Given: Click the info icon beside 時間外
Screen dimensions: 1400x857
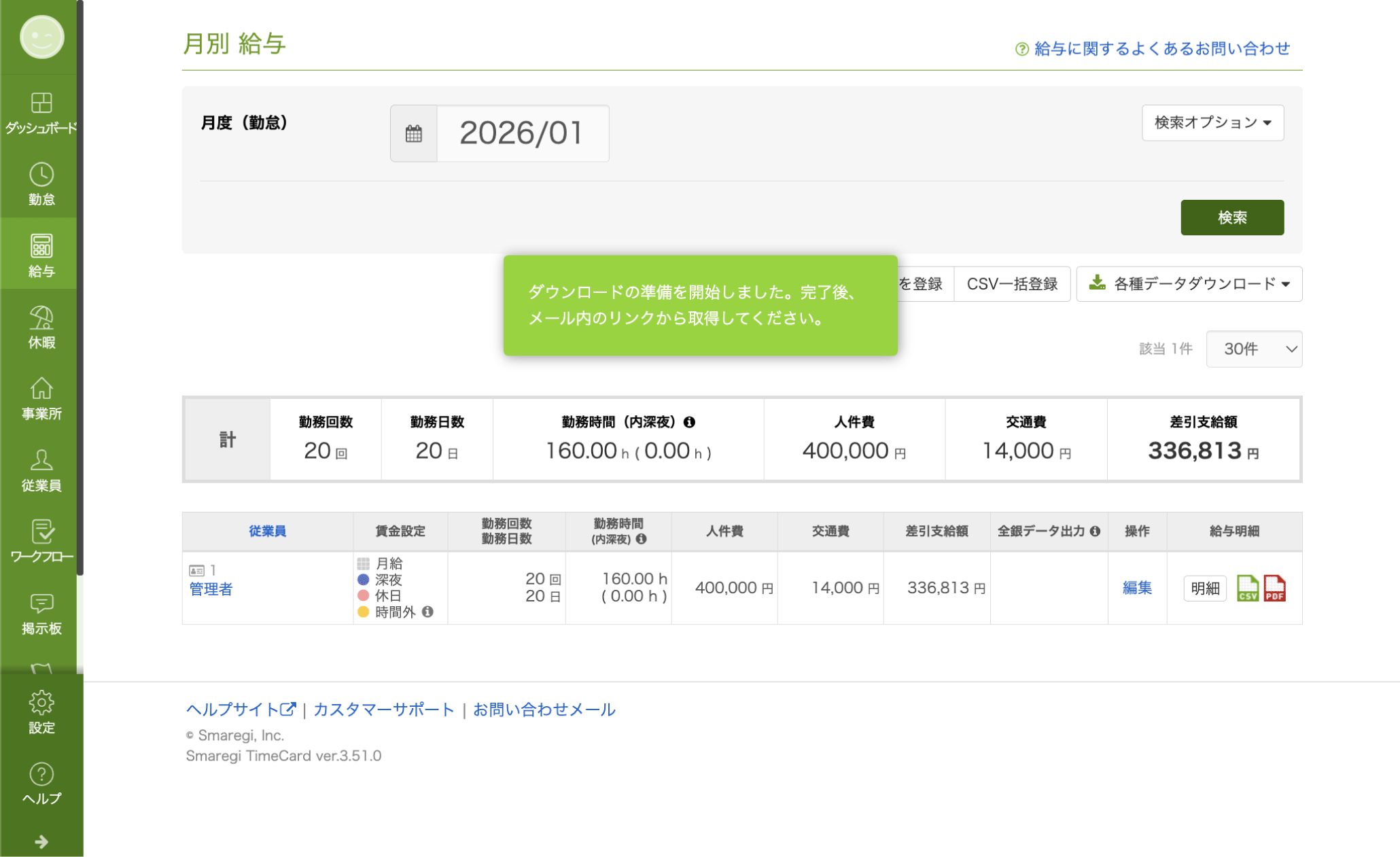Looking at the screenshot, I should tap(427, 612).
